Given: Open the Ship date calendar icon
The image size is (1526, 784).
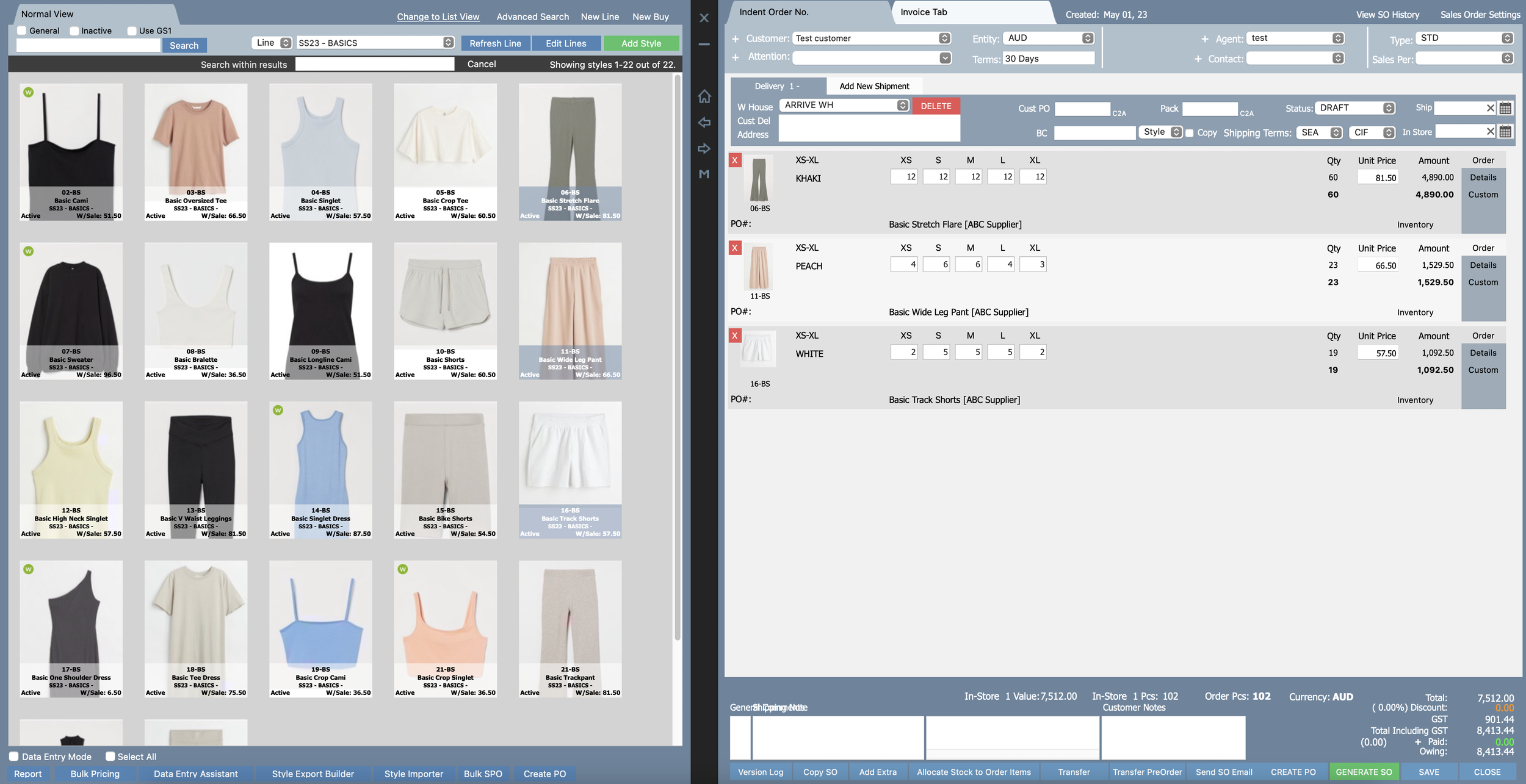Looking at the screenshot, I should [x=1505, y=109].
